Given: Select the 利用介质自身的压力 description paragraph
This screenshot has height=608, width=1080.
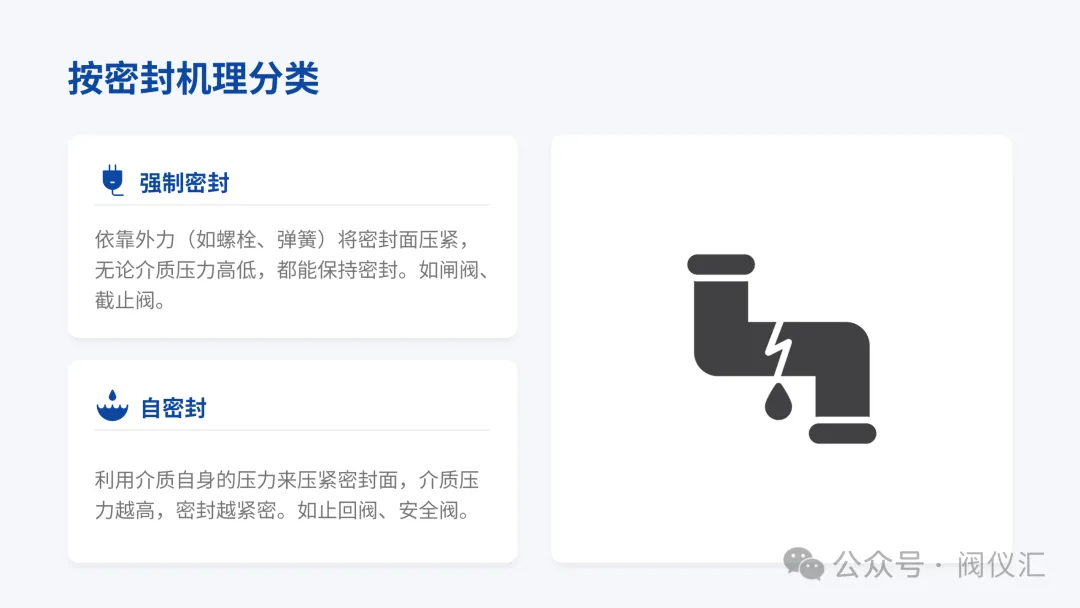Looking at the screenshot, I should point(287,495).
